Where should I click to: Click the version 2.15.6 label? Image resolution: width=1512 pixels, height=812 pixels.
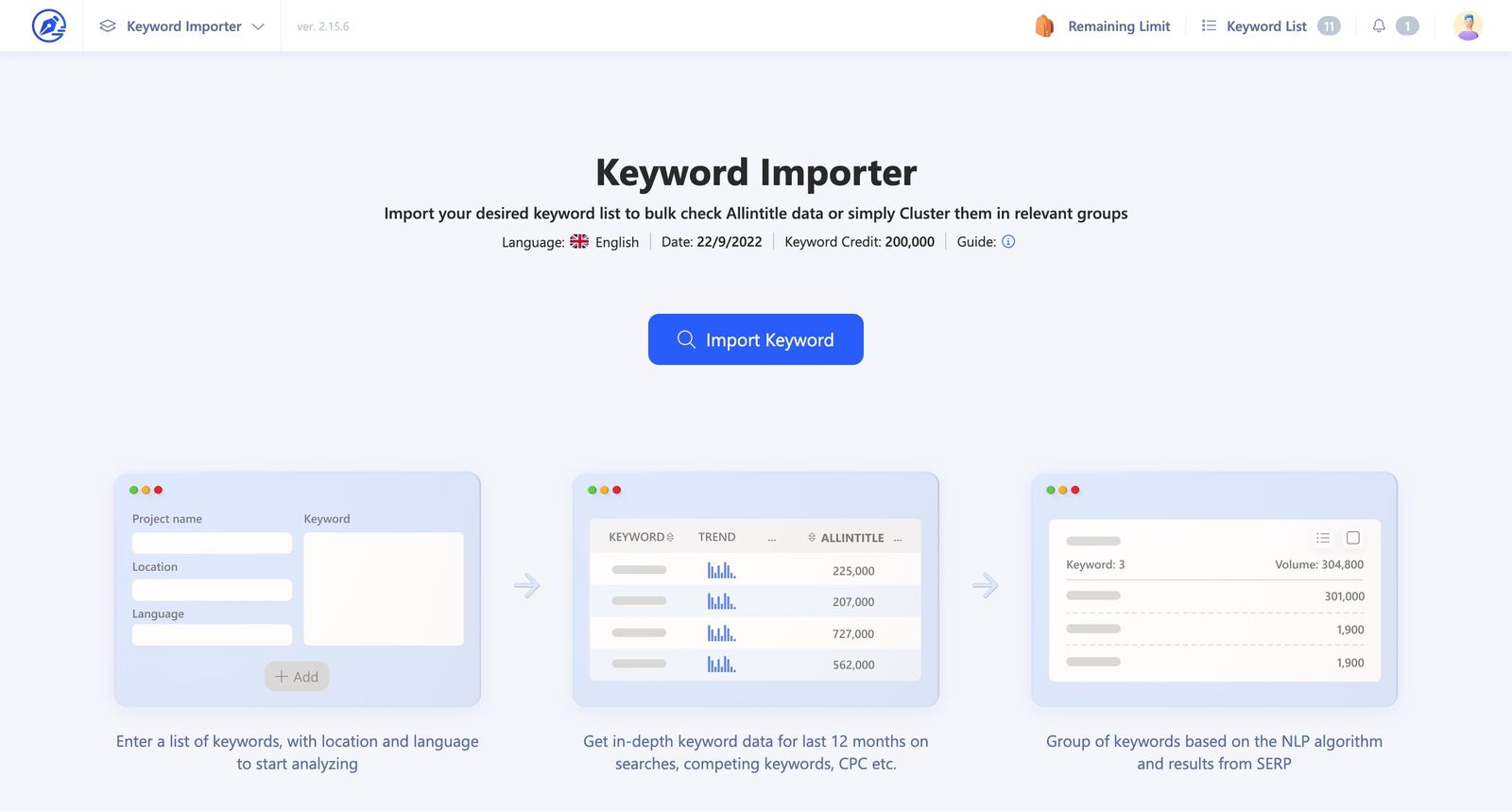[x=323, y=26]
